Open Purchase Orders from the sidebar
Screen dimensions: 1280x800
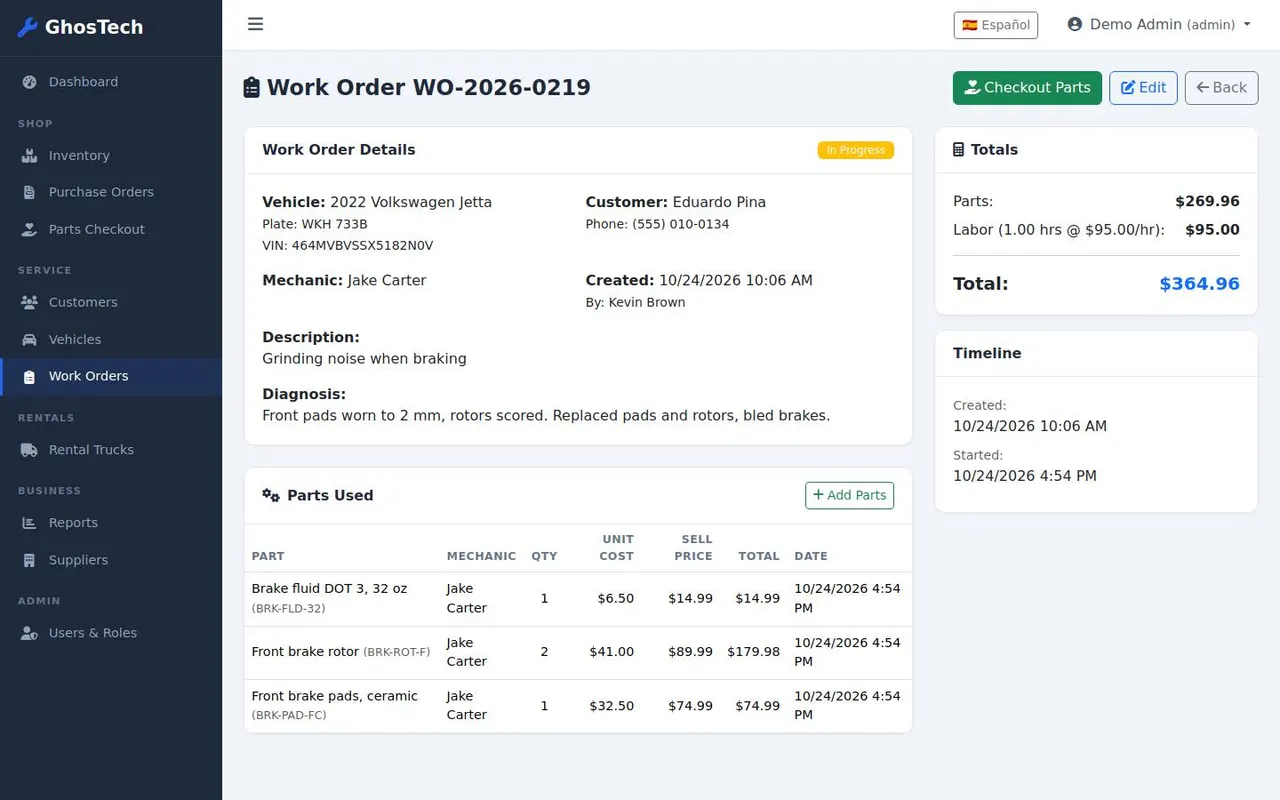pos(111,192)
